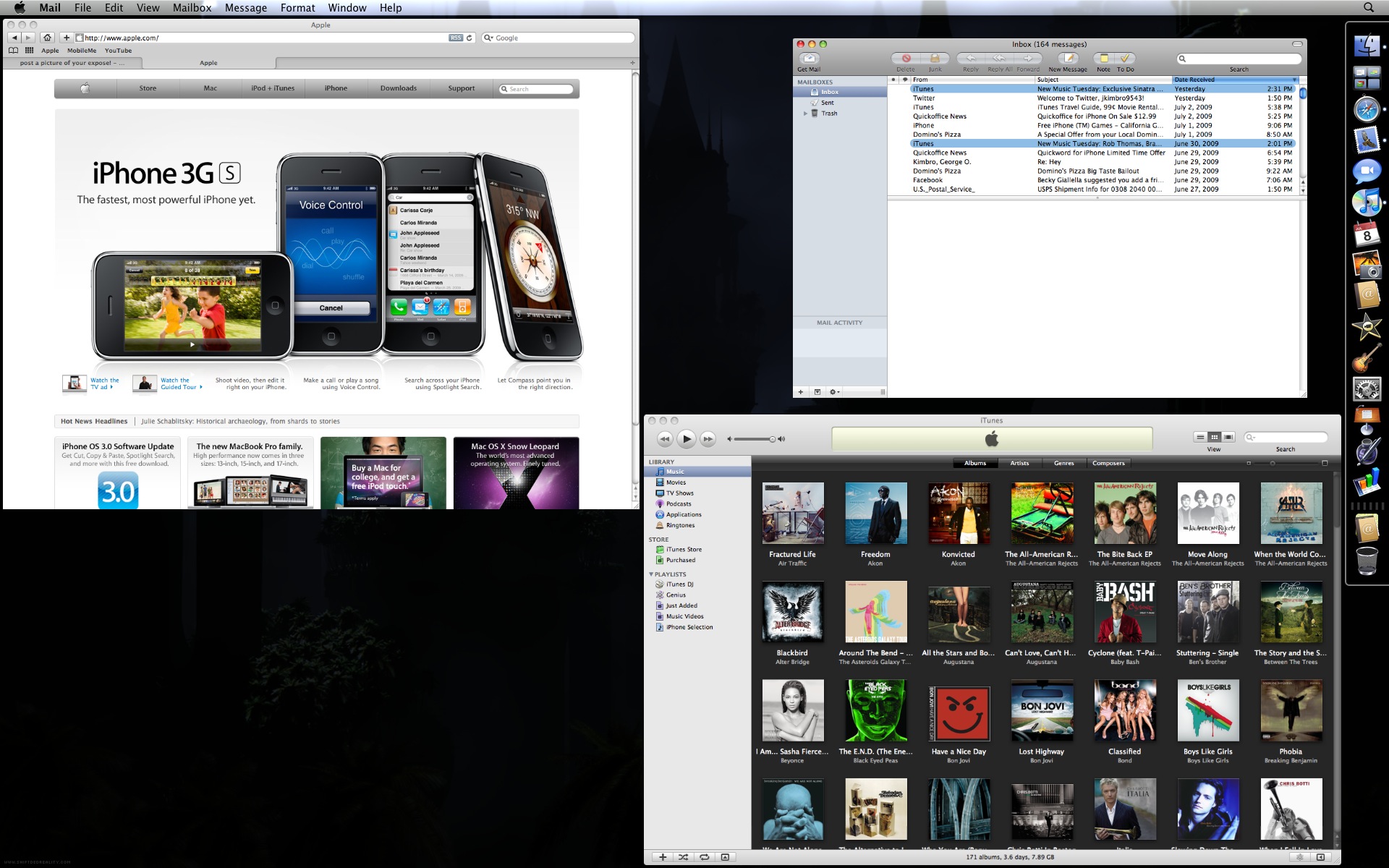1389x868 pixels.
Task: Open Spotlight magnifier in menu bar
Action: (1368, 7)
